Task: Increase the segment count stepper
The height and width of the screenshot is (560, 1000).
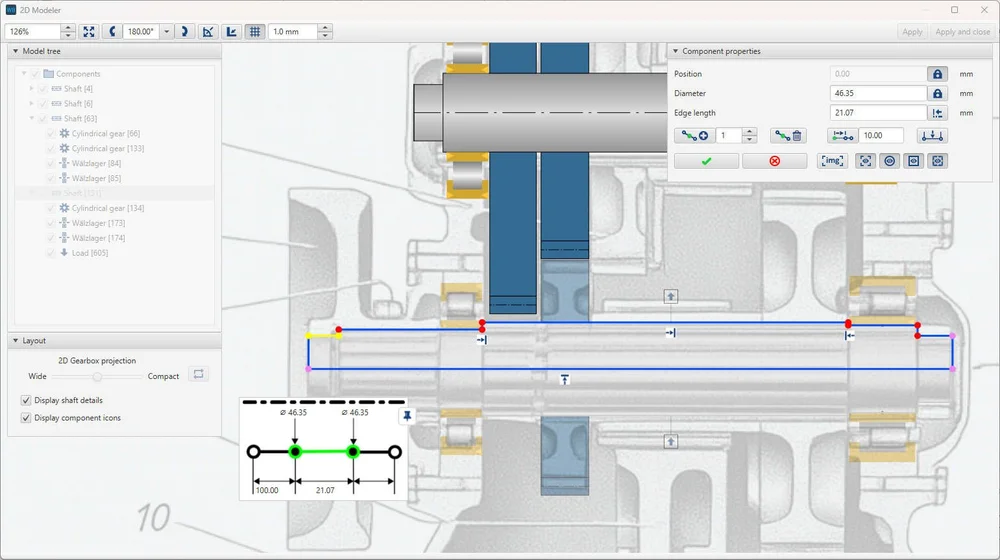Action: click(749, 132)
